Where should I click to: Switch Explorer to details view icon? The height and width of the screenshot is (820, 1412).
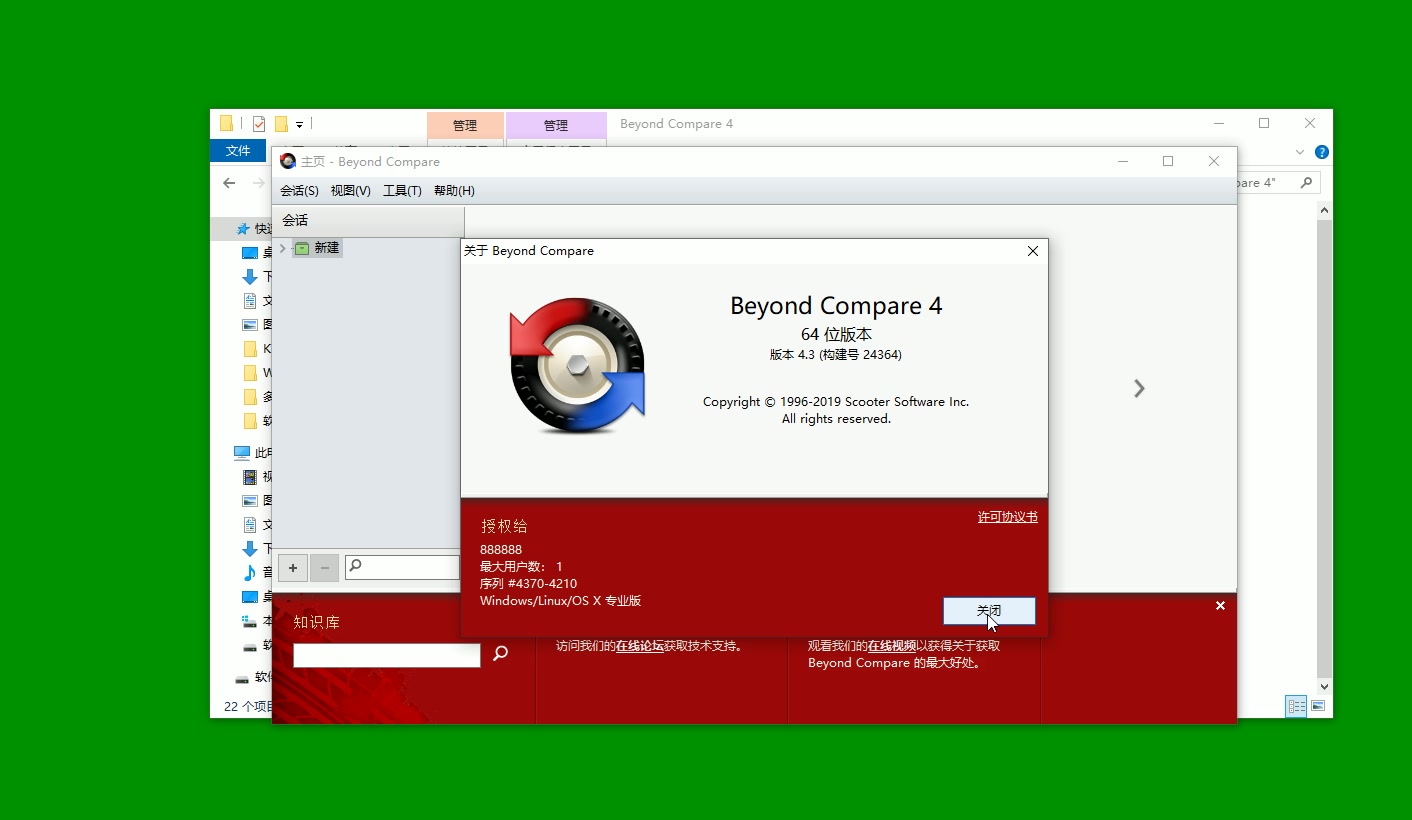pyautogui.click(x=1297, y=706)
